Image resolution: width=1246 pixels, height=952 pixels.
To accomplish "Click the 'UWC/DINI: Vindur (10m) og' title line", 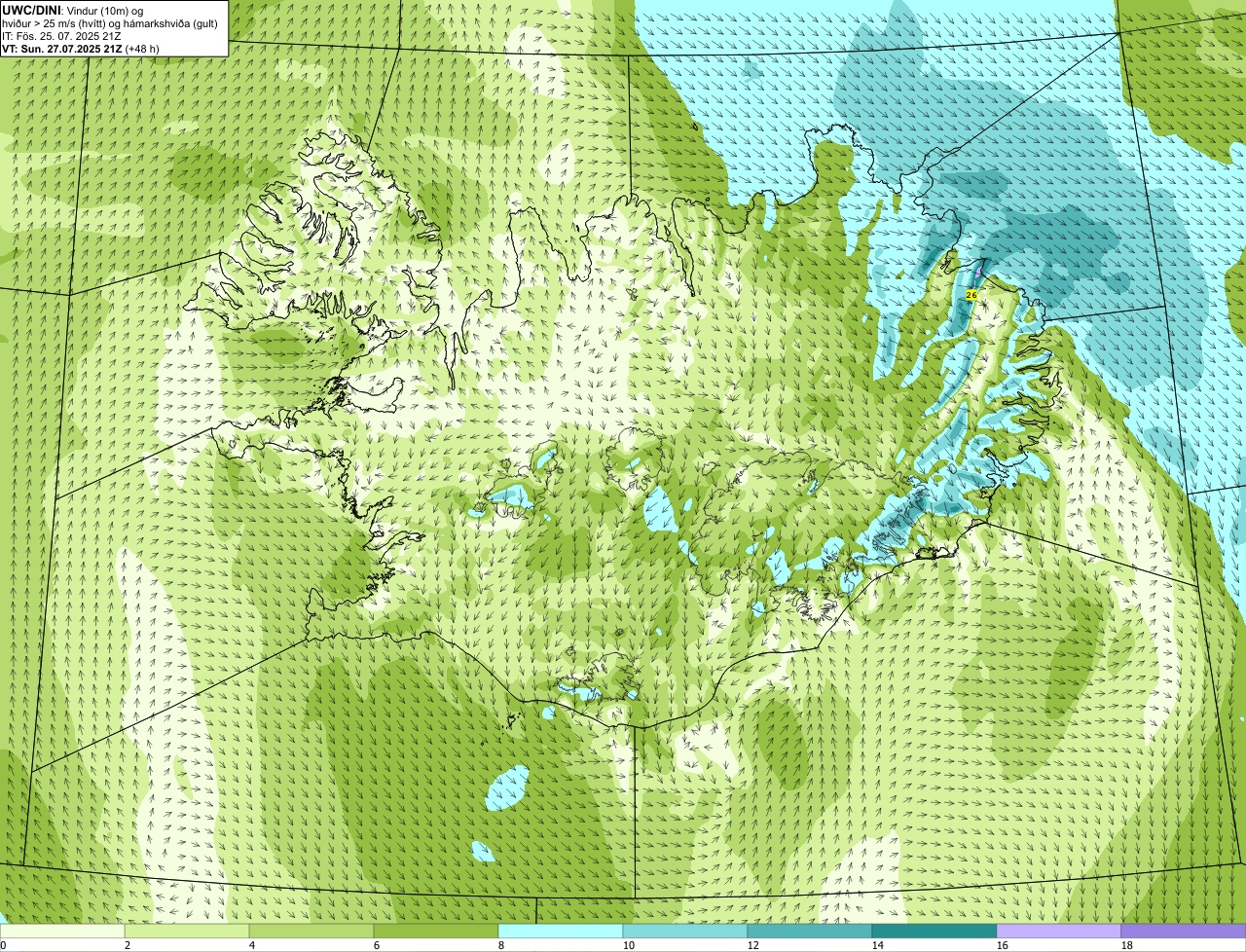I will 73,10.
